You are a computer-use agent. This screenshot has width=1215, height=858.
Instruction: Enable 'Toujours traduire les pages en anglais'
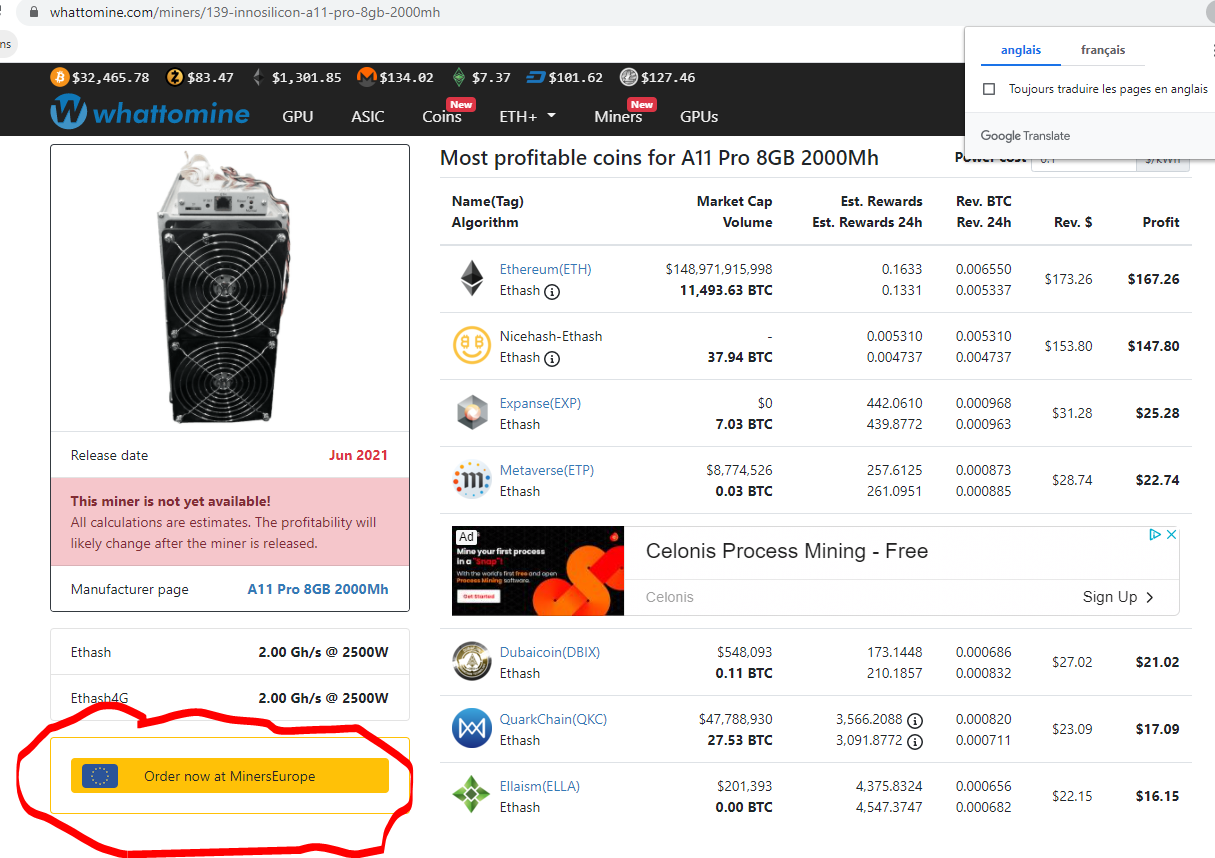coord(988,89)
